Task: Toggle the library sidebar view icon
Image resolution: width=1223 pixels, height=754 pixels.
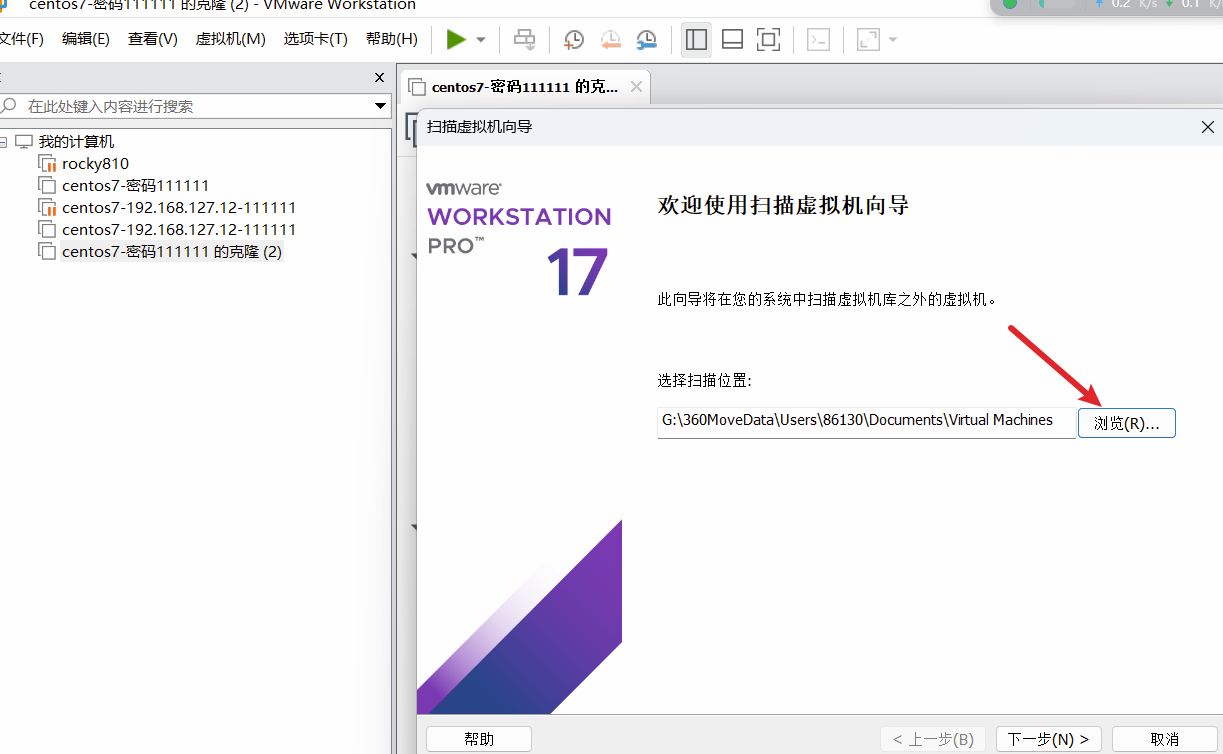Action: 696,39
